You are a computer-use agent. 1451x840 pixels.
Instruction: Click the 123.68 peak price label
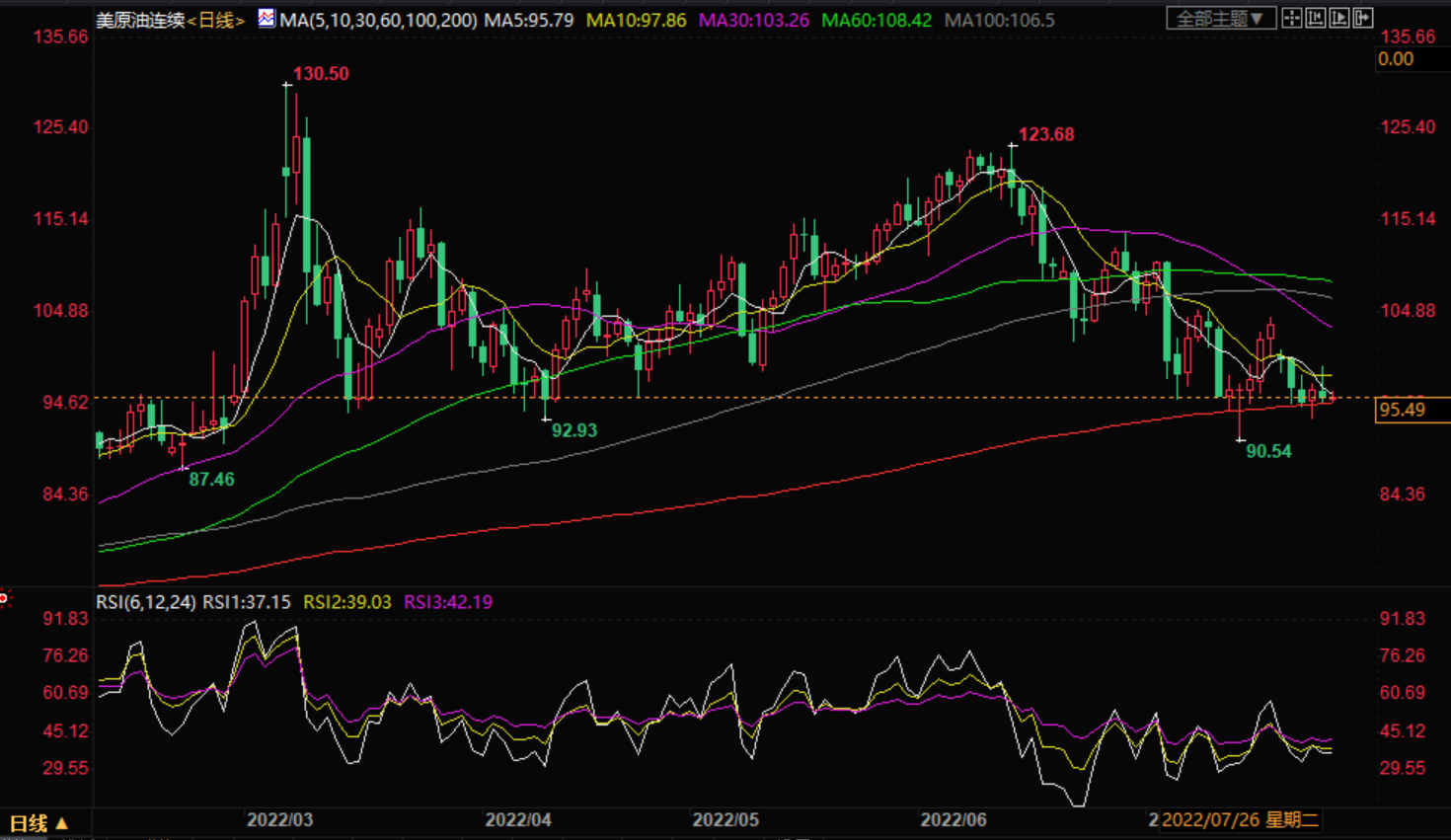1046,134
